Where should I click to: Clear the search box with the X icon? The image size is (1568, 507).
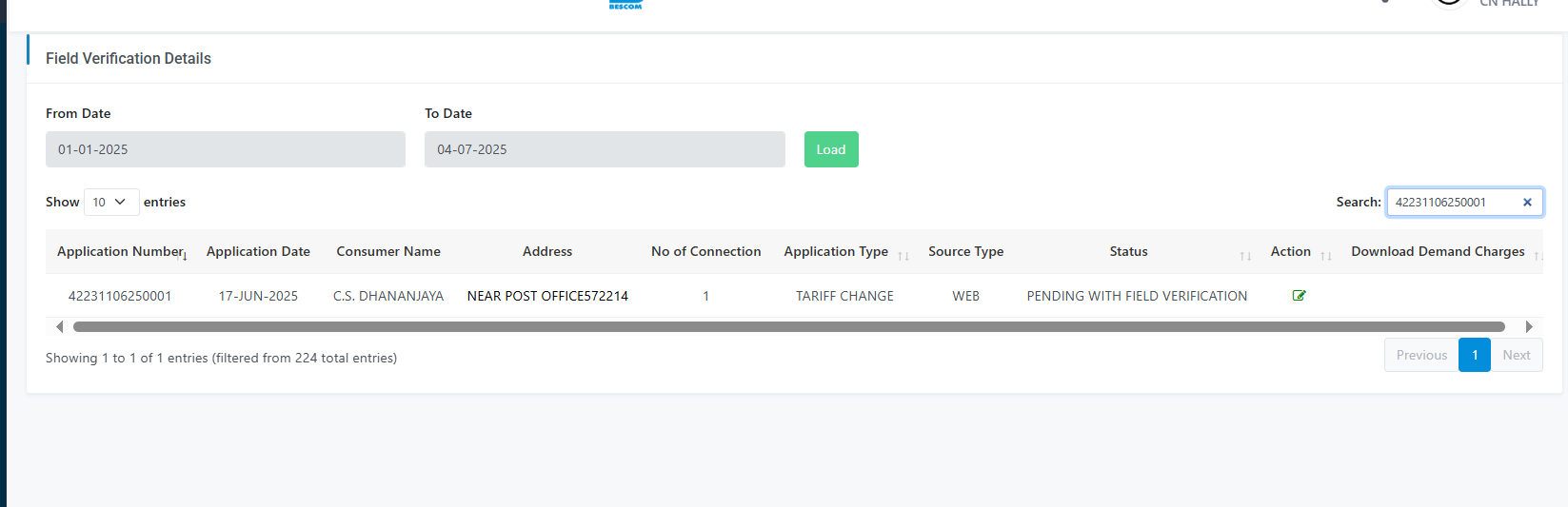(x=1527, y=203)
